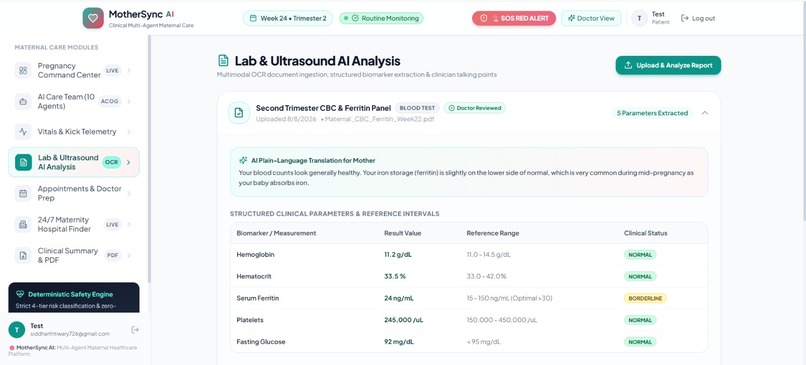This screenshot has height=365, width=806.
Task: Open Pregnancy Command Center module
Action: (74, 70)
